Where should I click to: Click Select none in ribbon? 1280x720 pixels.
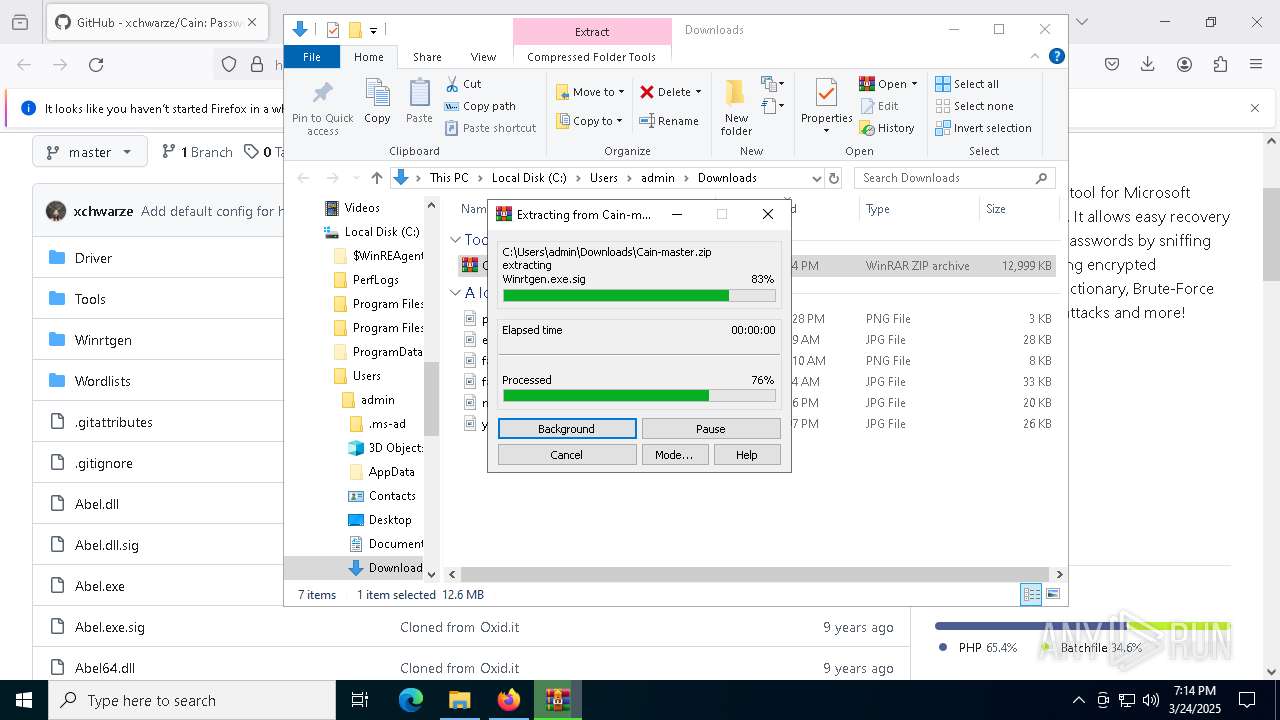click(x=974, y=106)
